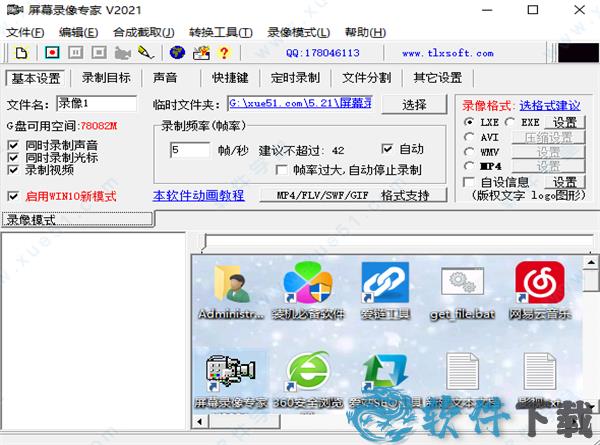Click the registration card toolbar icon
Image resolution: width=600 pixels, height=445 pixels.
(201, 52)
